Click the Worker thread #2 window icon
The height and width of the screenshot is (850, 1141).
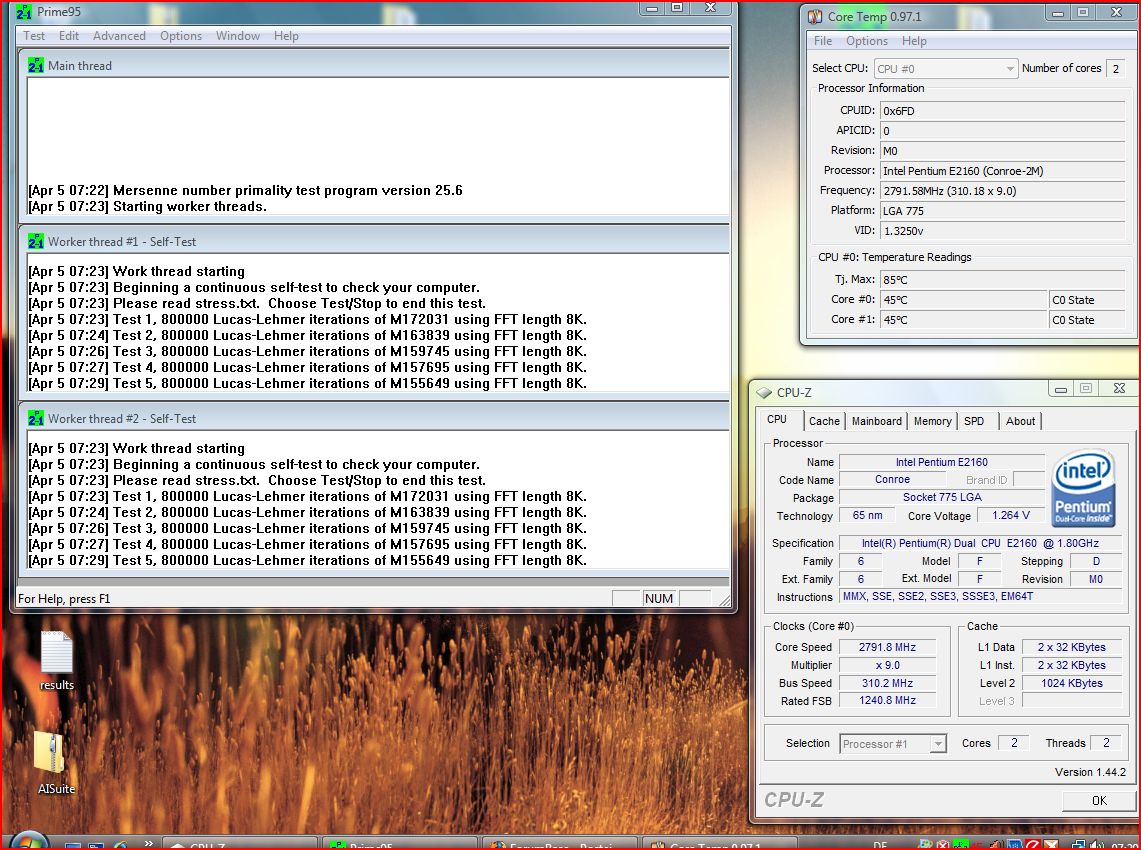click(36, 418)
